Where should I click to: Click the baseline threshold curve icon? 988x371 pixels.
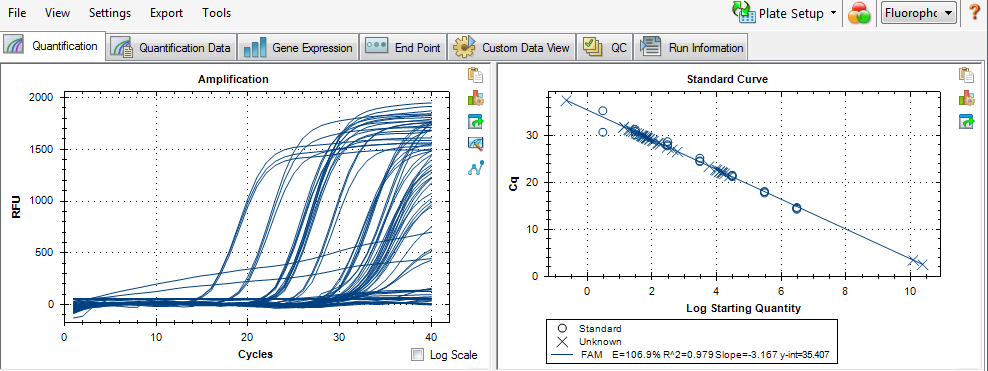tap(475, 168)
